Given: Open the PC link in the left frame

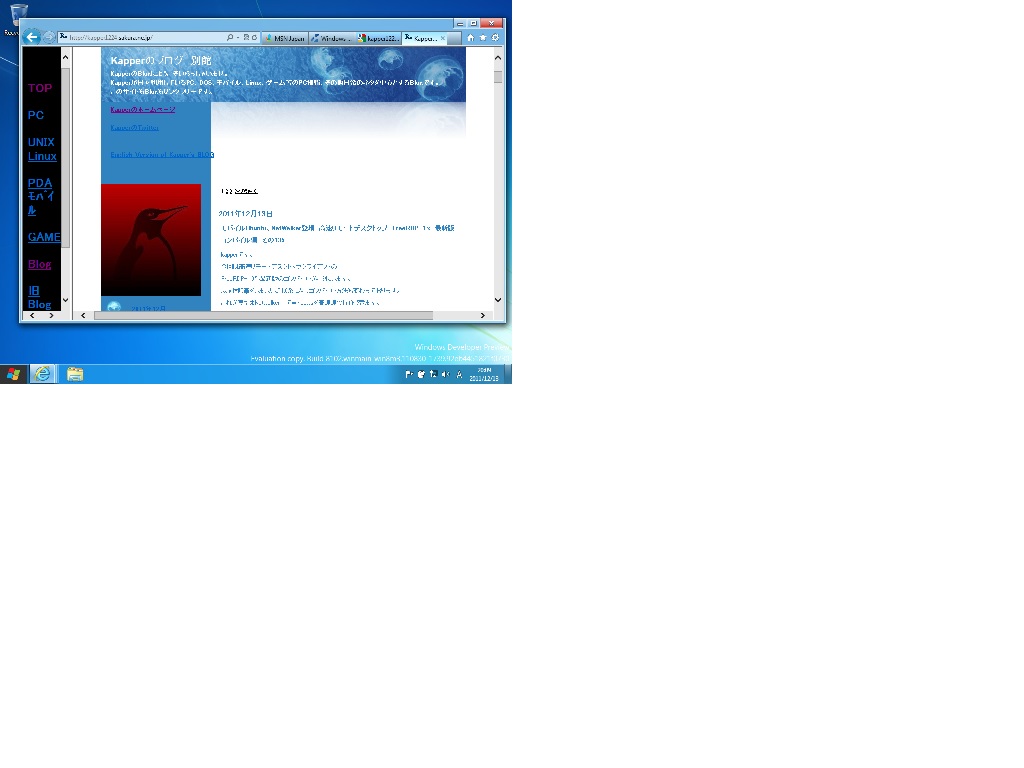Looking at the screenshot, I should coord(36,115).
